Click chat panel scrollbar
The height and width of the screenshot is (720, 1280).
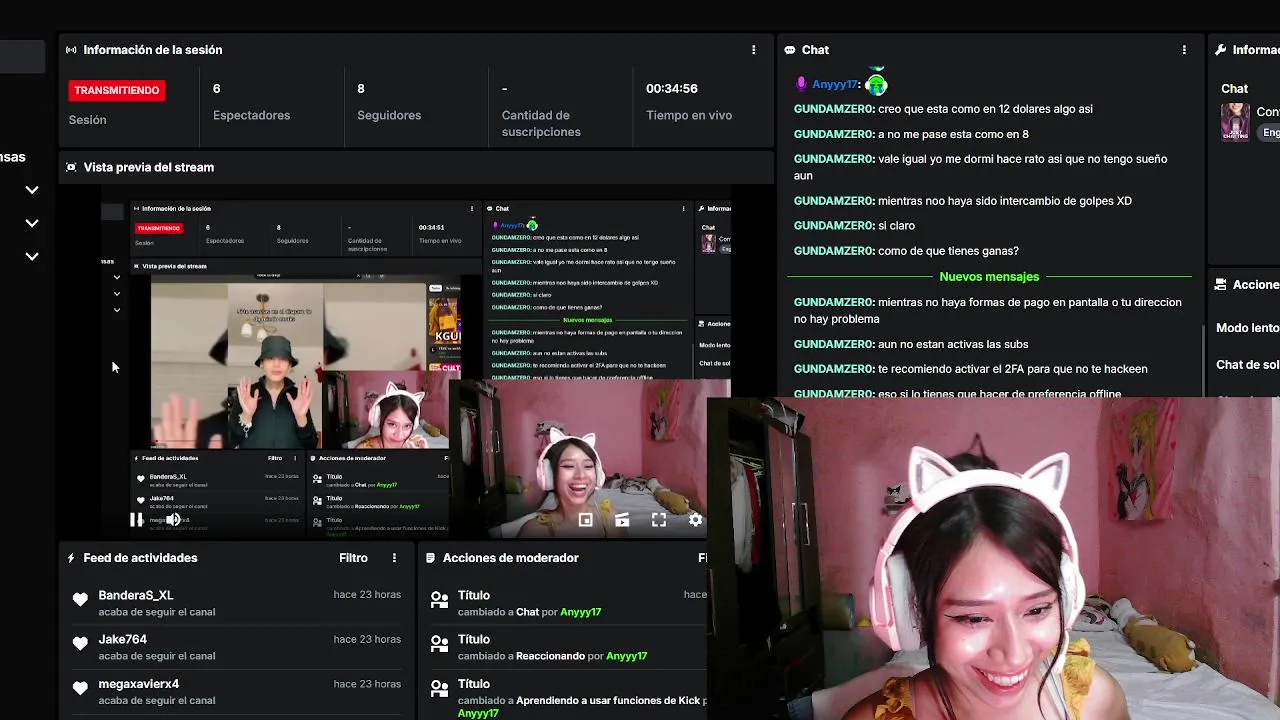pos(1203,360)
